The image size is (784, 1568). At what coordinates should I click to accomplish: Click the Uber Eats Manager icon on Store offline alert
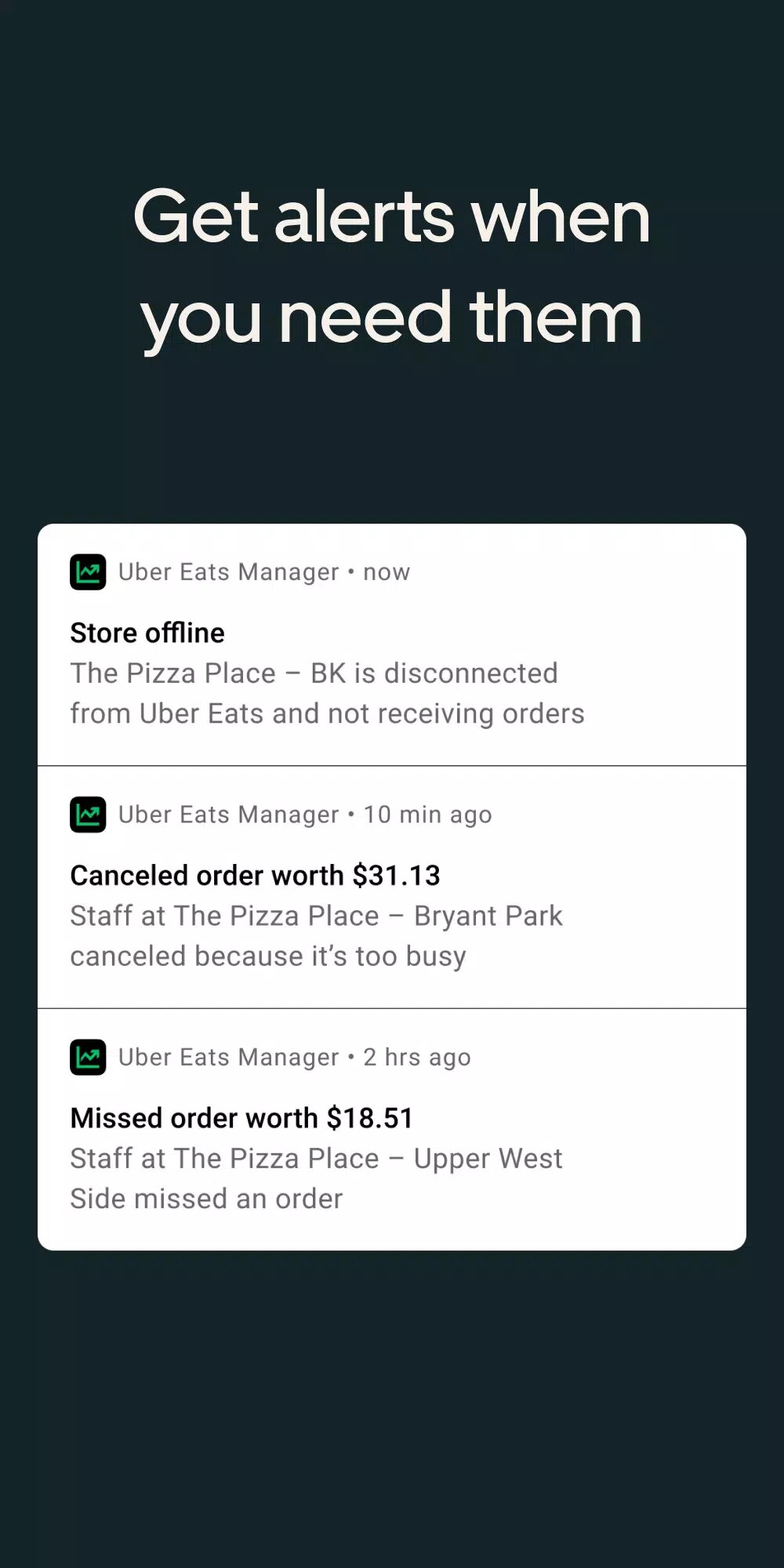[88, 572]
